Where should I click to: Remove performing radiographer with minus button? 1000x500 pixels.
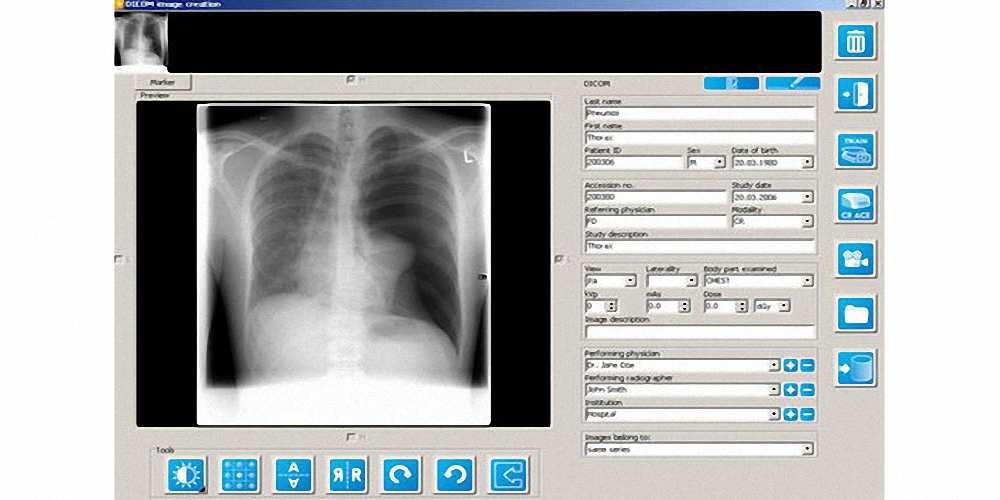click(x=807, y=390)
